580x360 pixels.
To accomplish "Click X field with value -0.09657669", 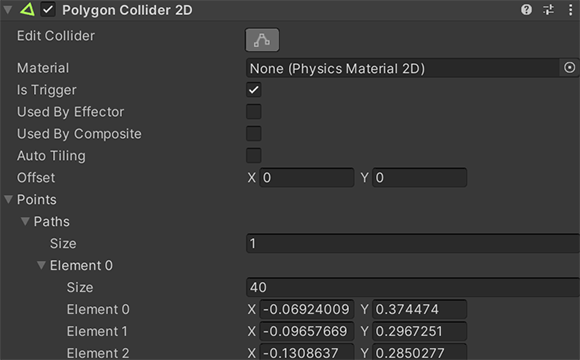I will click(307, 331).
